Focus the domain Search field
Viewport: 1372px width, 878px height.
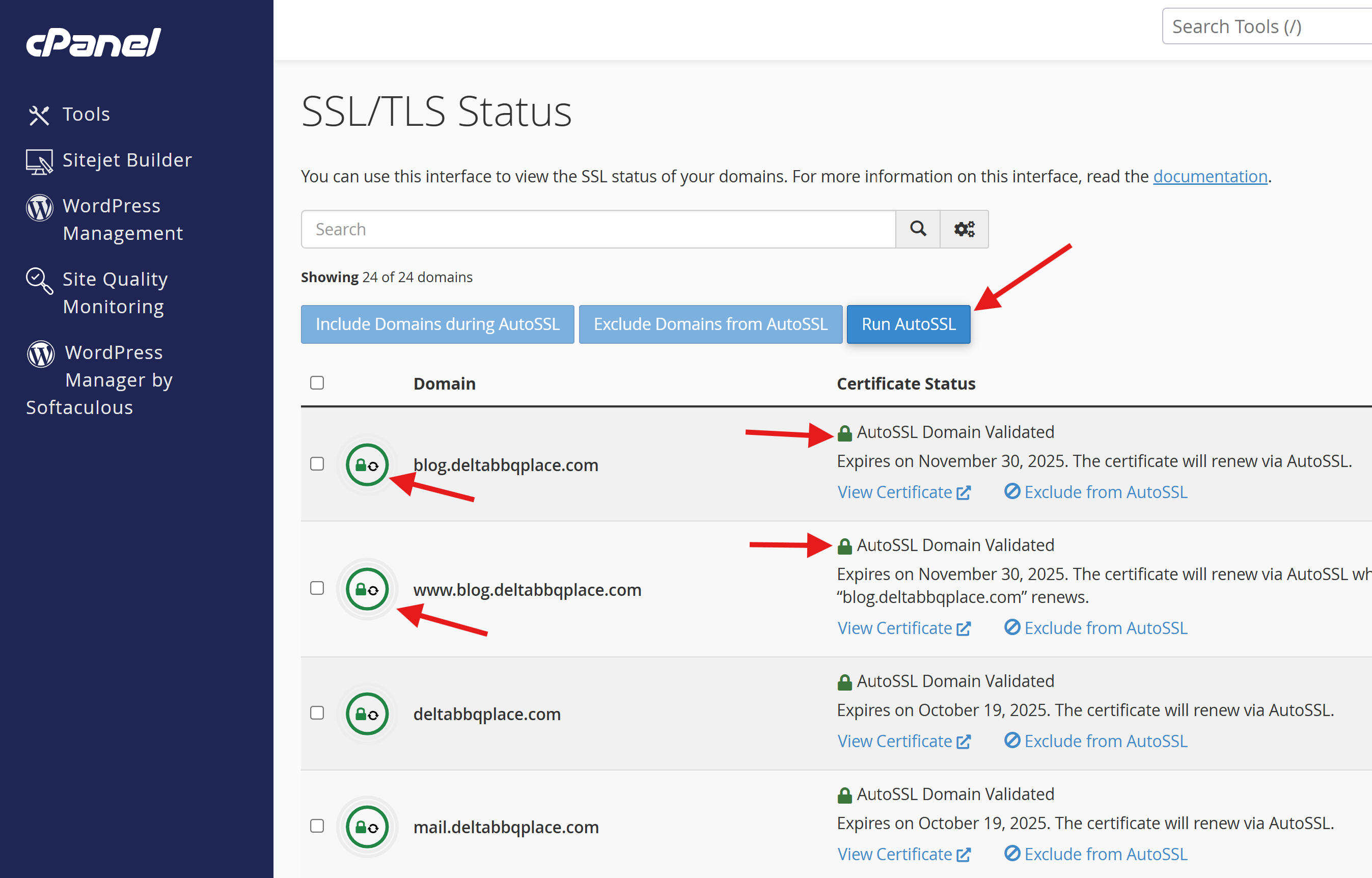pyautogui.click(x=597, y=229)
